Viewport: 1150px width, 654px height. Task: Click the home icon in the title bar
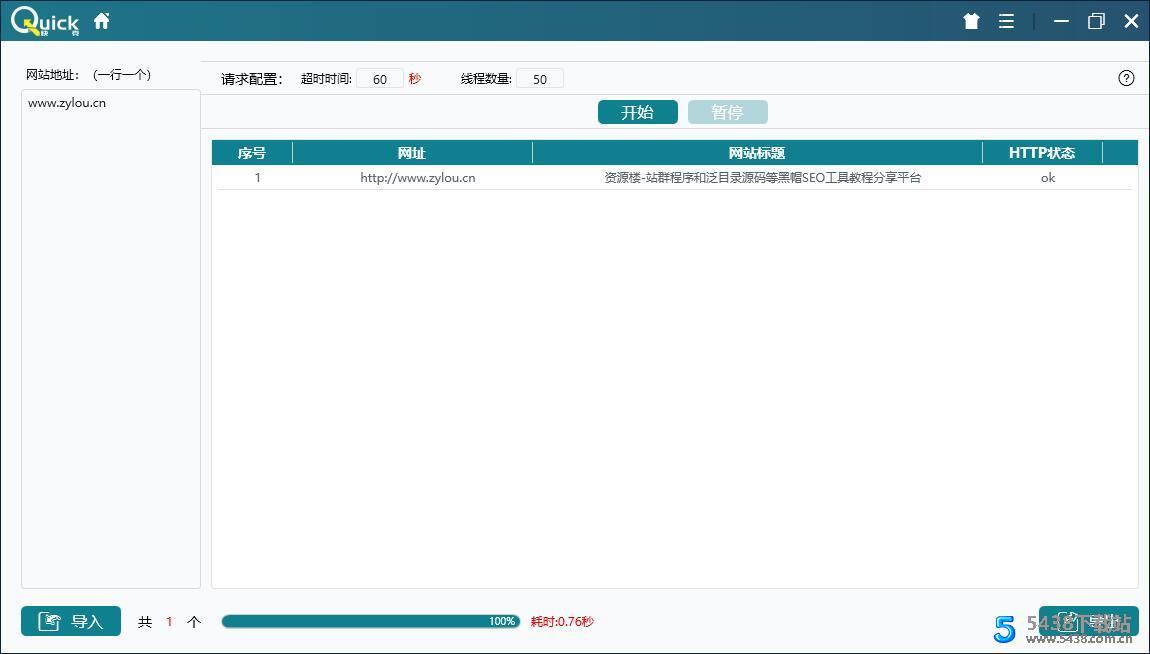pyautogui.click(x=101, y=19)
